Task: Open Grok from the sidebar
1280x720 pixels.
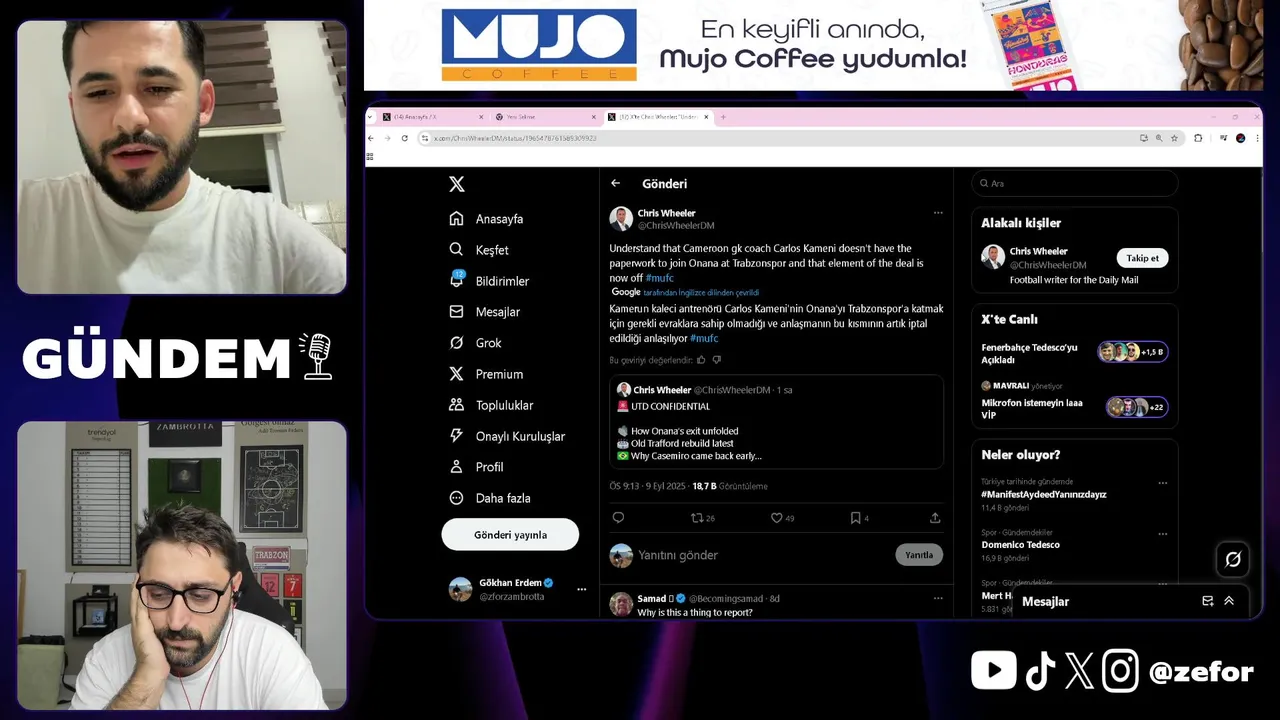Action: 476,343
